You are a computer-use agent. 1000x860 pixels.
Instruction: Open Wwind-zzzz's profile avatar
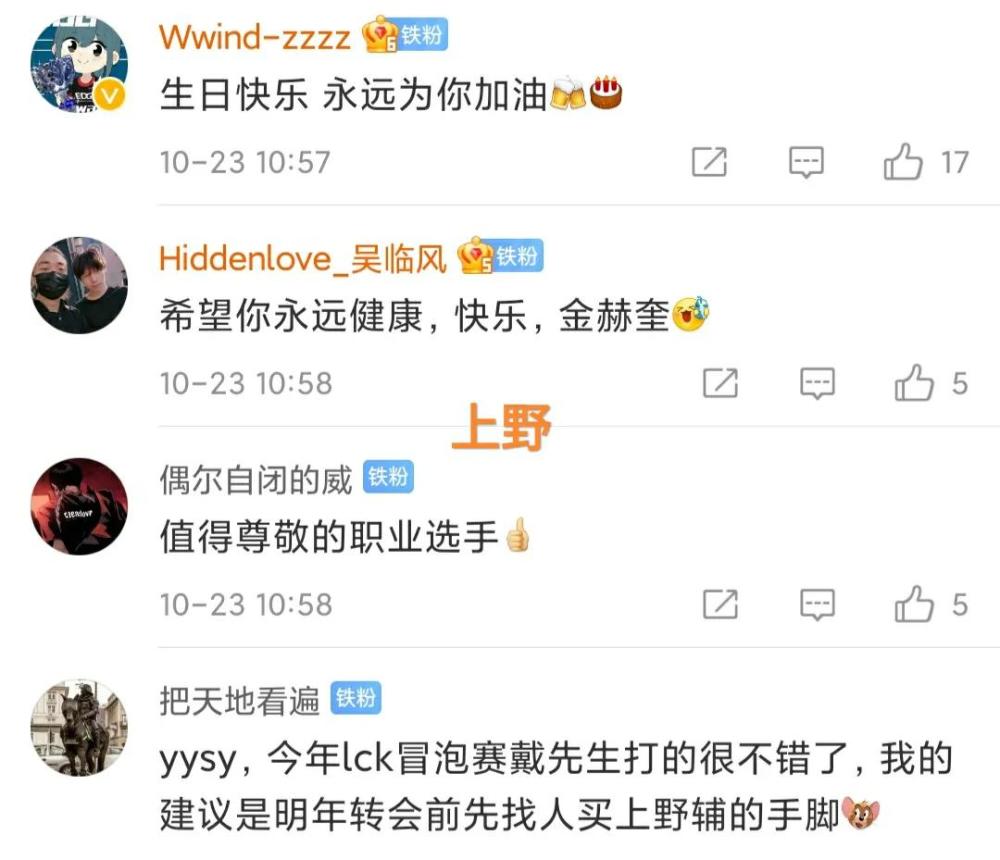79,64
